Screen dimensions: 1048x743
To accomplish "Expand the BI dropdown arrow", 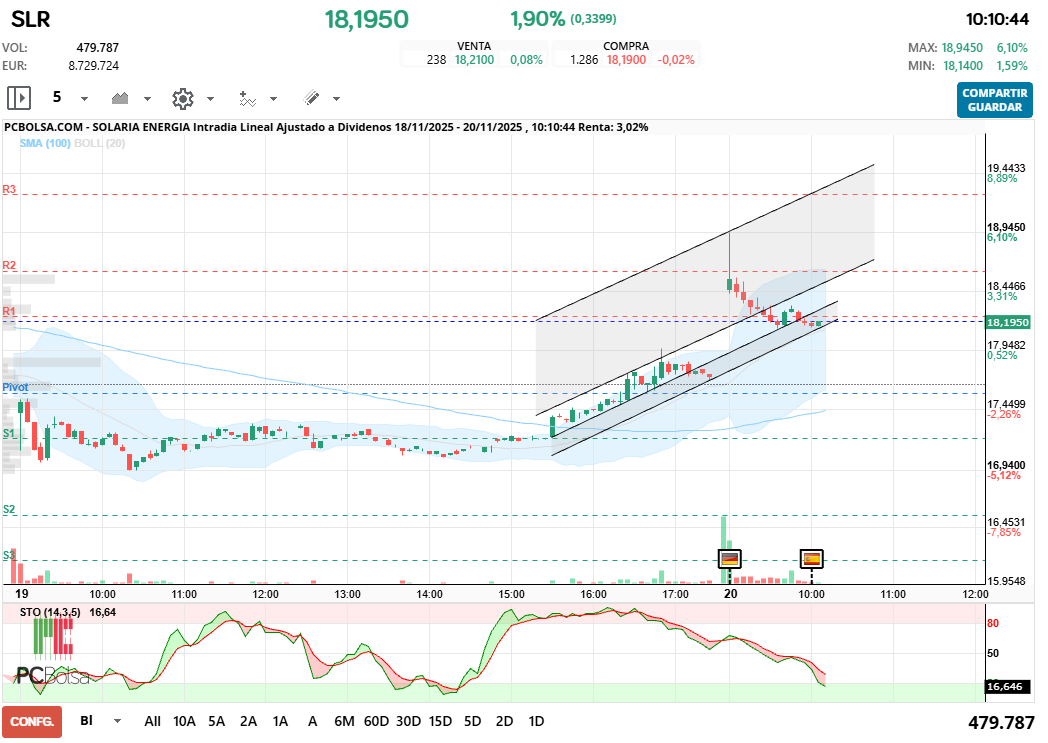I will [x=118, y=721].
